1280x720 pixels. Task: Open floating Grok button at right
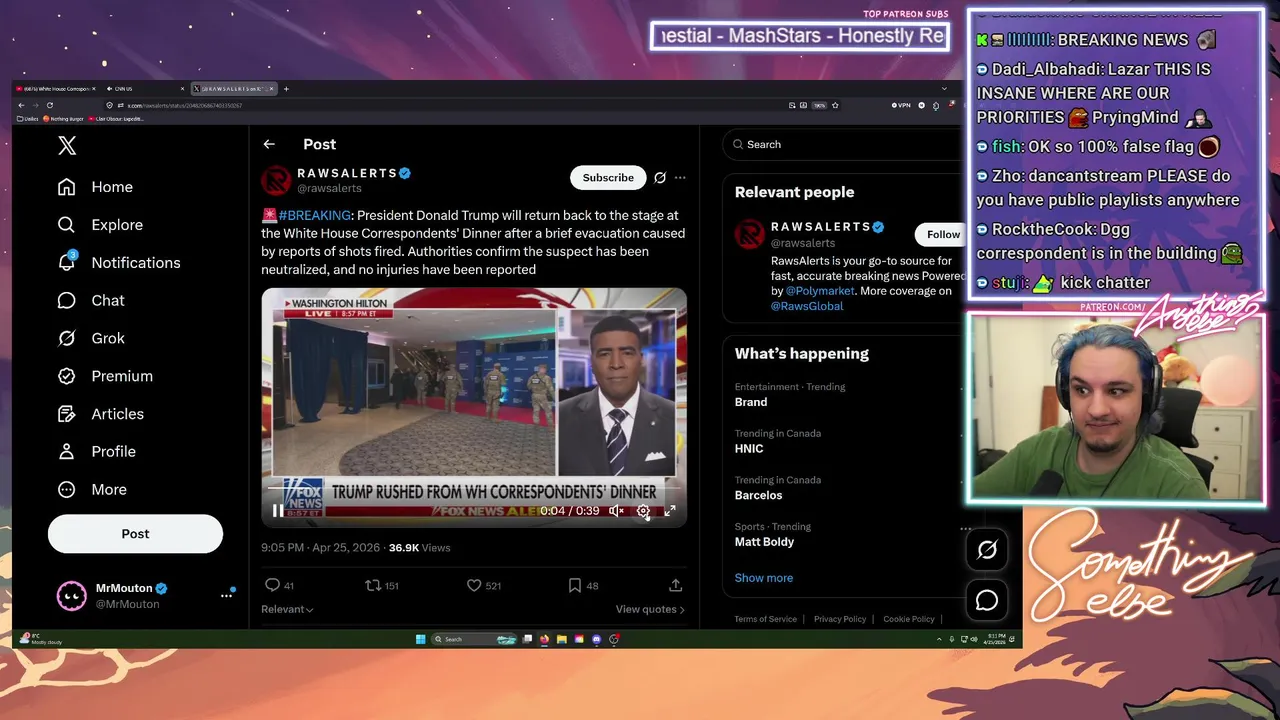click(987, 549)
